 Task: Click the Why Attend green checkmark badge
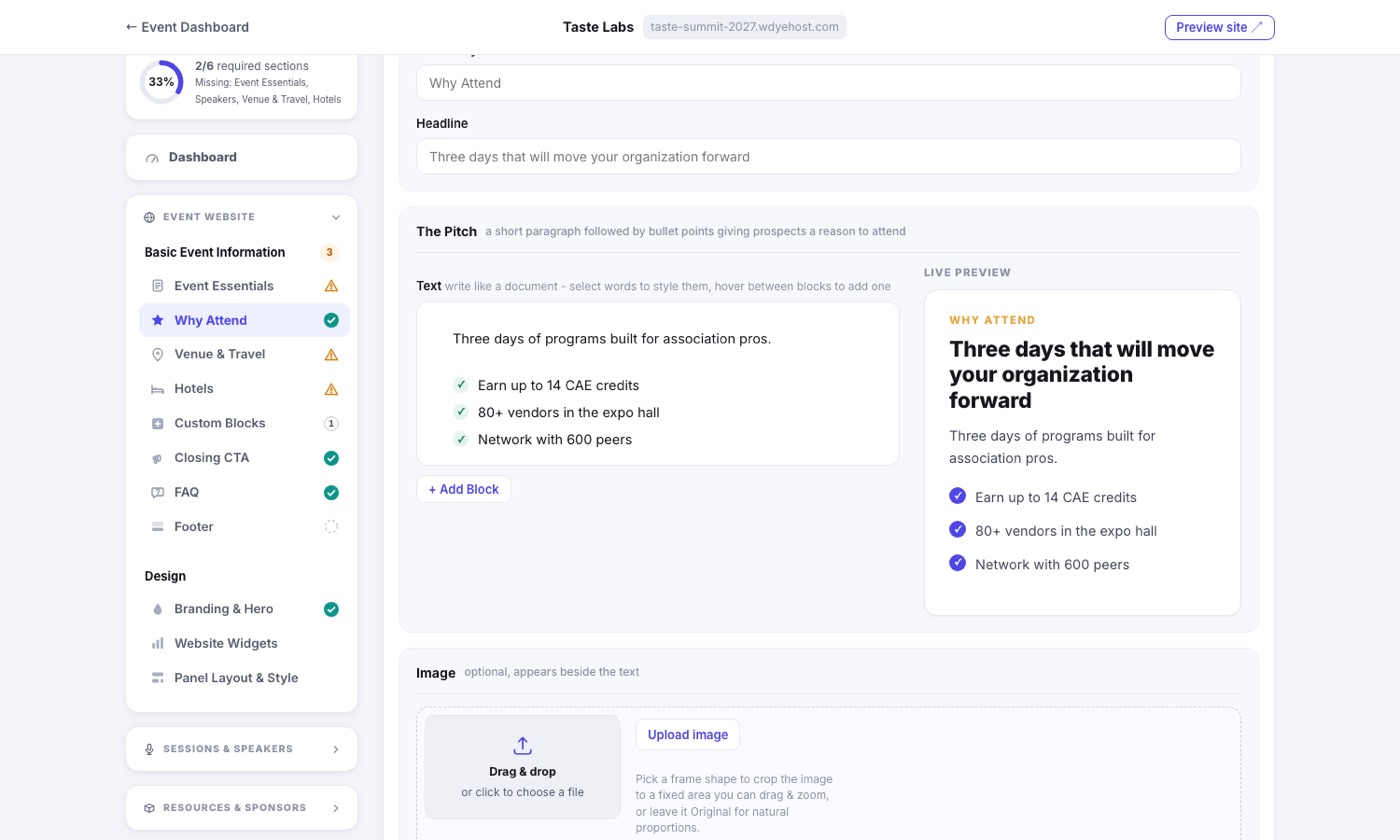point(331,320)
